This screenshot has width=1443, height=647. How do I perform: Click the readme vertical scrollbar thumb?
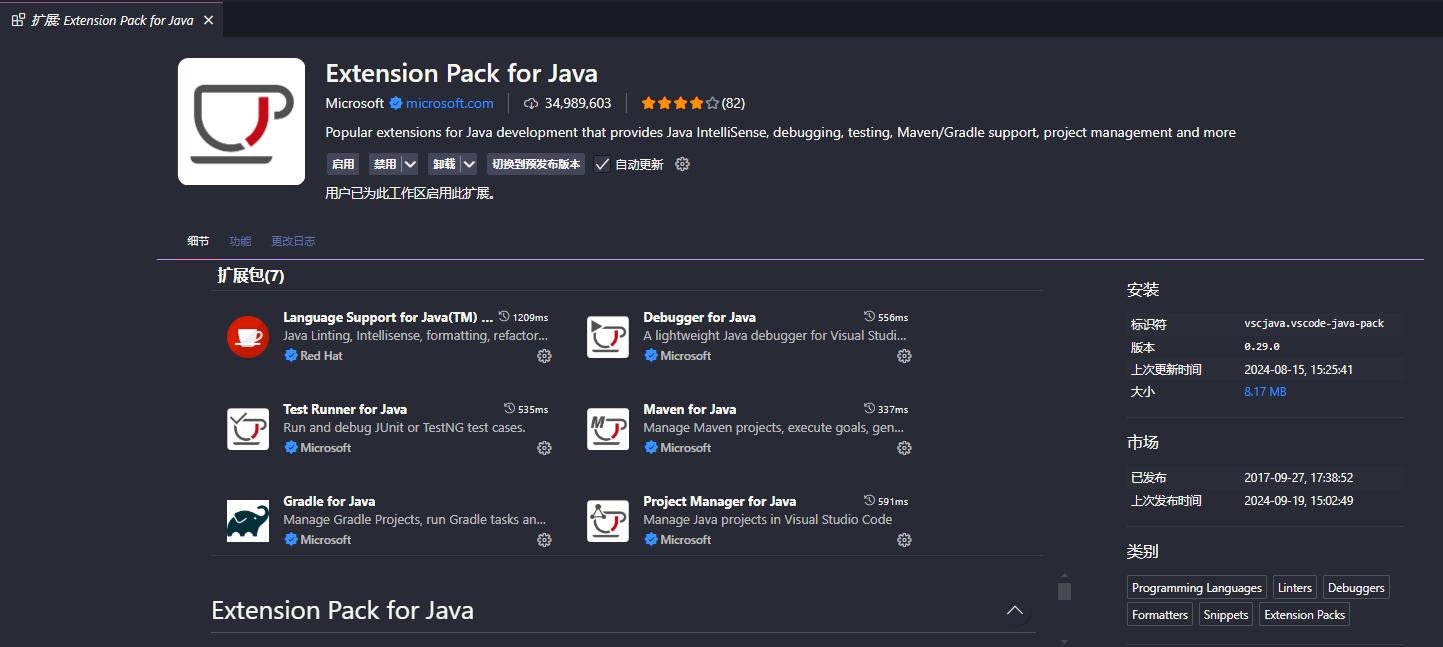click(x=1065, y=591)
